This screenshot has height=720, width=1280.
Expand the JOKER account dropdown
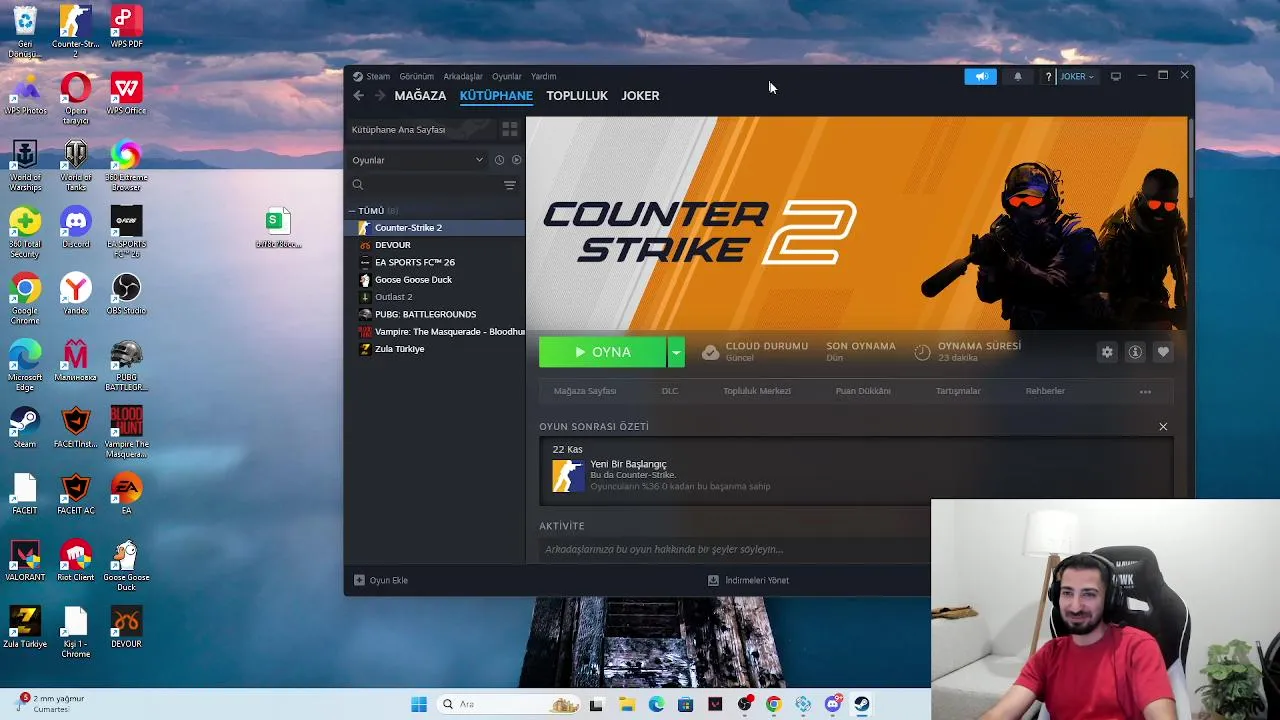(x=1077, y=76)
